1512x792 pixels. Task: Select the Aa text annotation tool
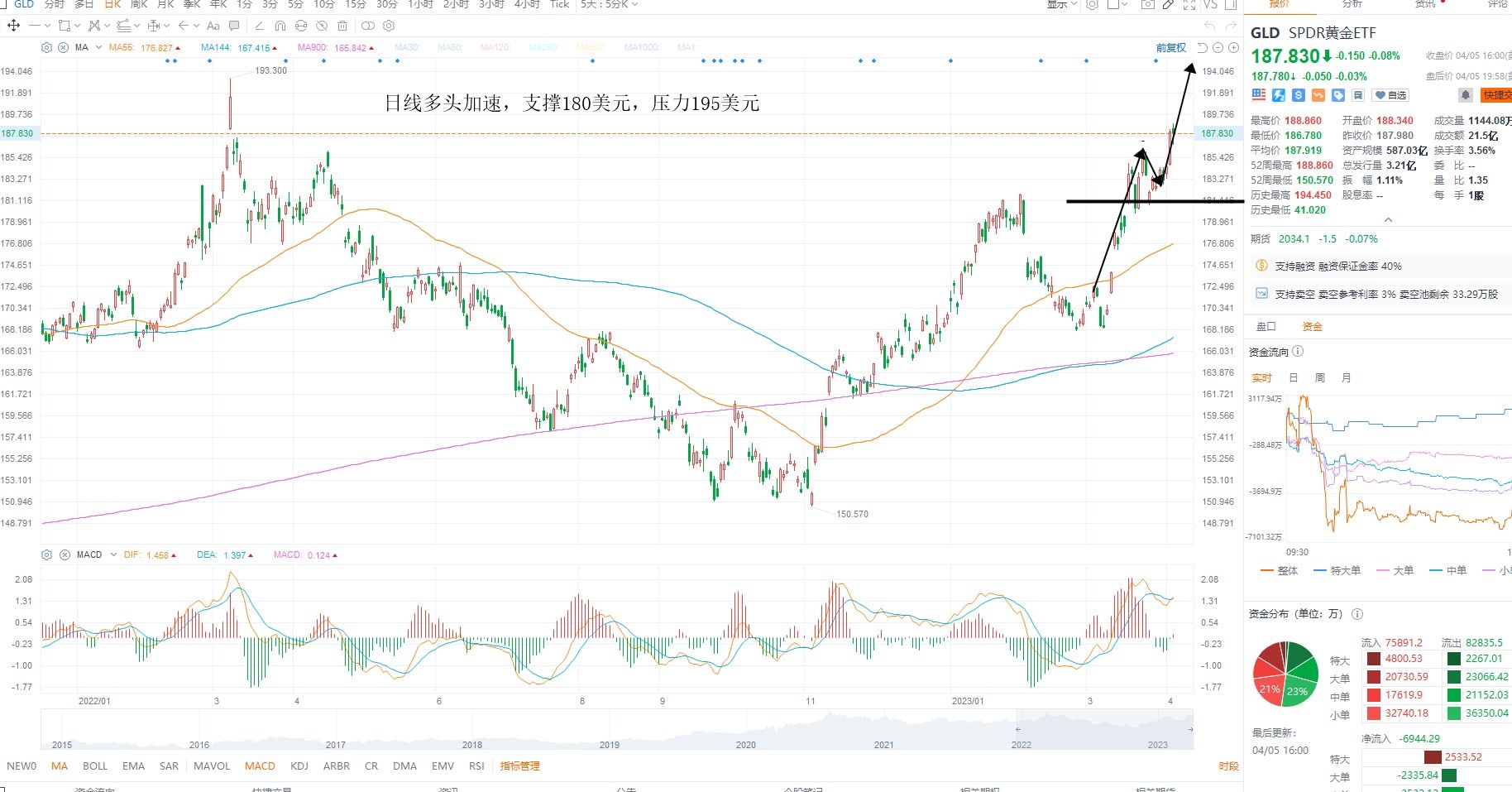click(213, 26)
